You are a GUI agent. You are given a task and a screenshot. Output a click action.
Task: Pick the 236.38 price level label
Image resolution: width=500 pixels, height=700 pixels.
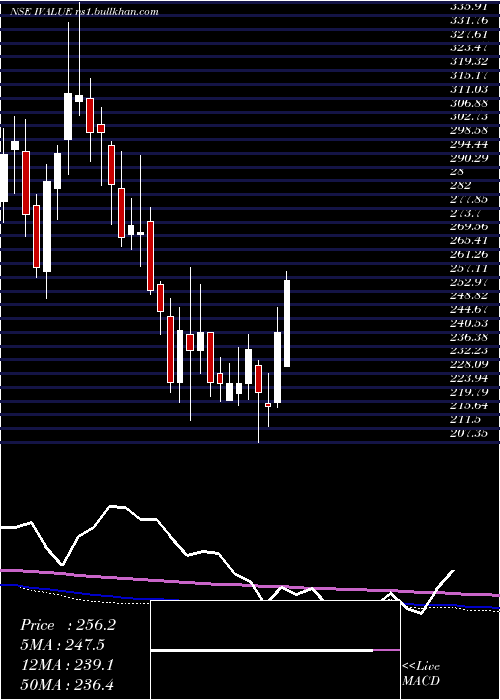point(470,337)
